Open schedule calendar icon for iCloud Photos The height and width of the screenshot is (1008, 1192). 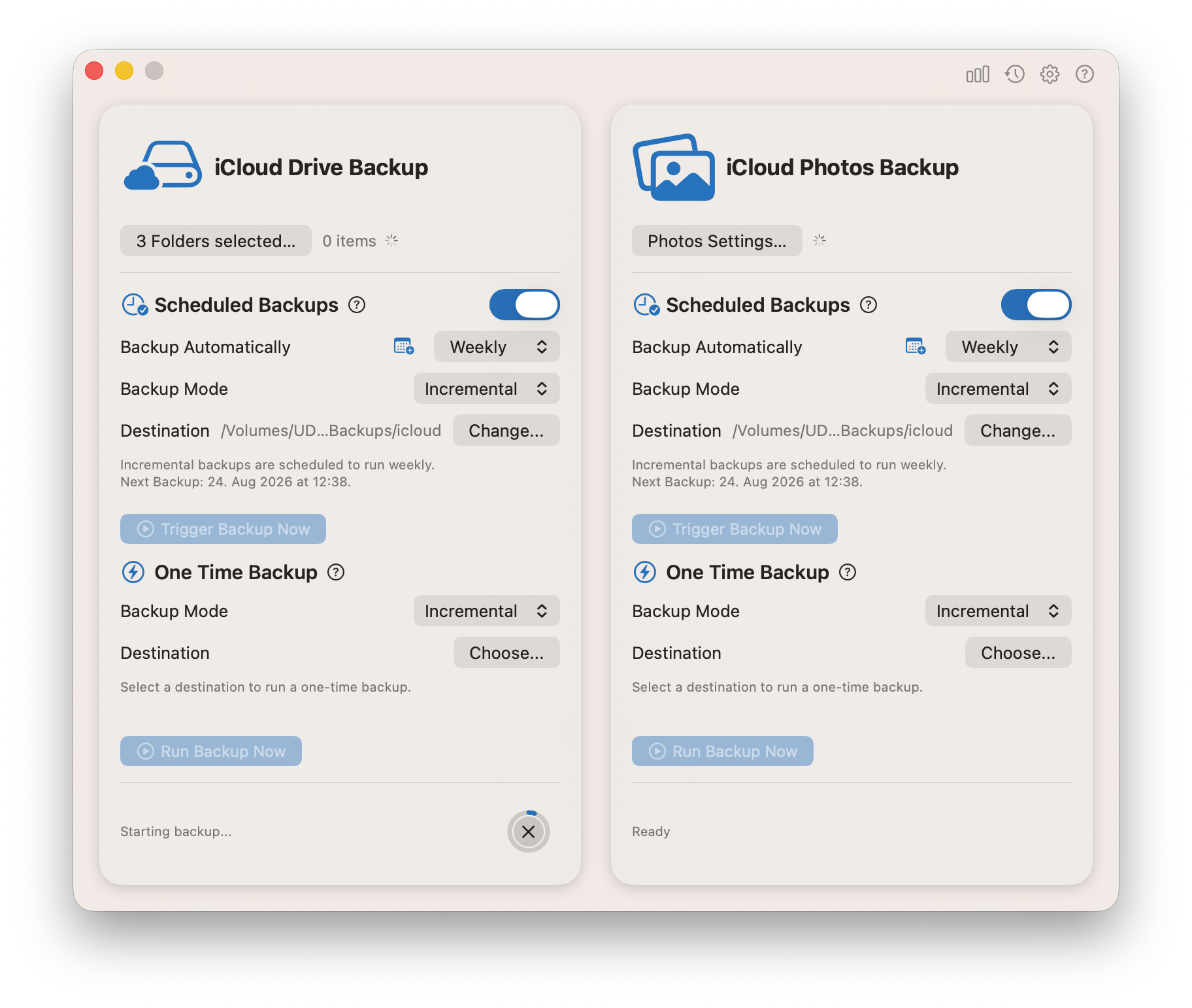(916, 346)
